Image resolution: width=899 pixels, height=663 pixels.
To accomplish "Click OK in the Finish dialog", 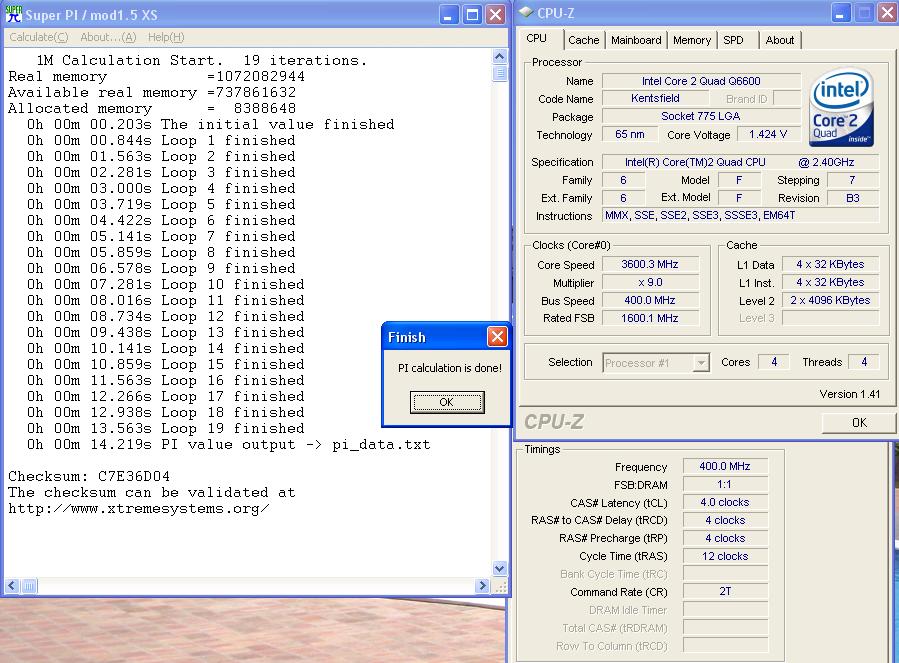I will click(447, 402).
